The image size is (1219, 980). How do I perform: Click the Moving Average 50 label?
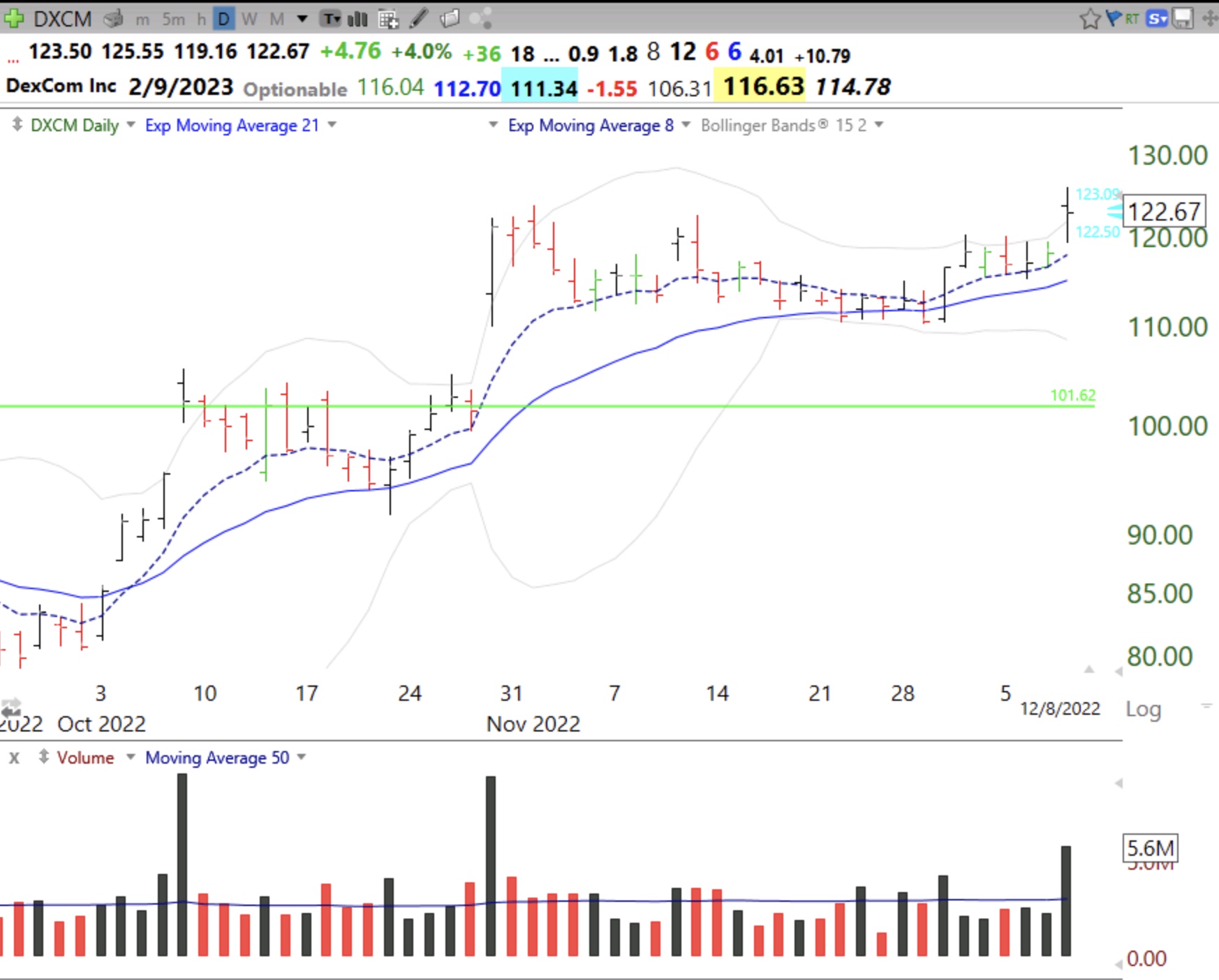[x=217, y=758]
